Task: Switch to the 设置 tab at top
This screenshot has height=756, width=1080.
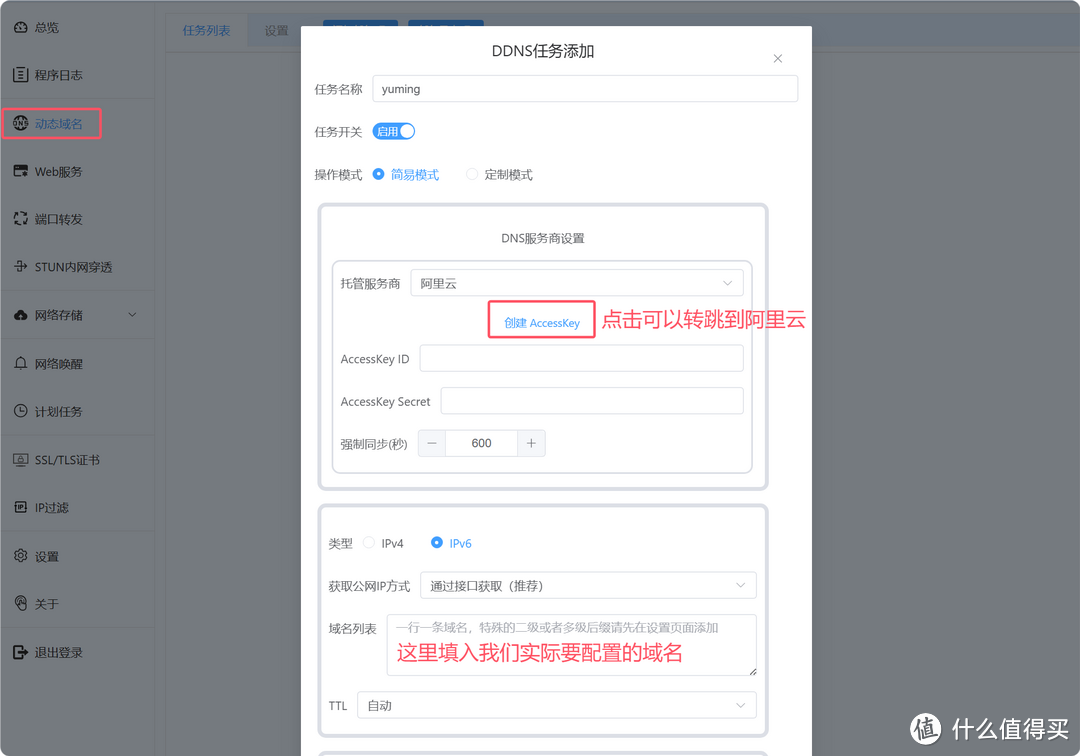Action: coord(276,30)
